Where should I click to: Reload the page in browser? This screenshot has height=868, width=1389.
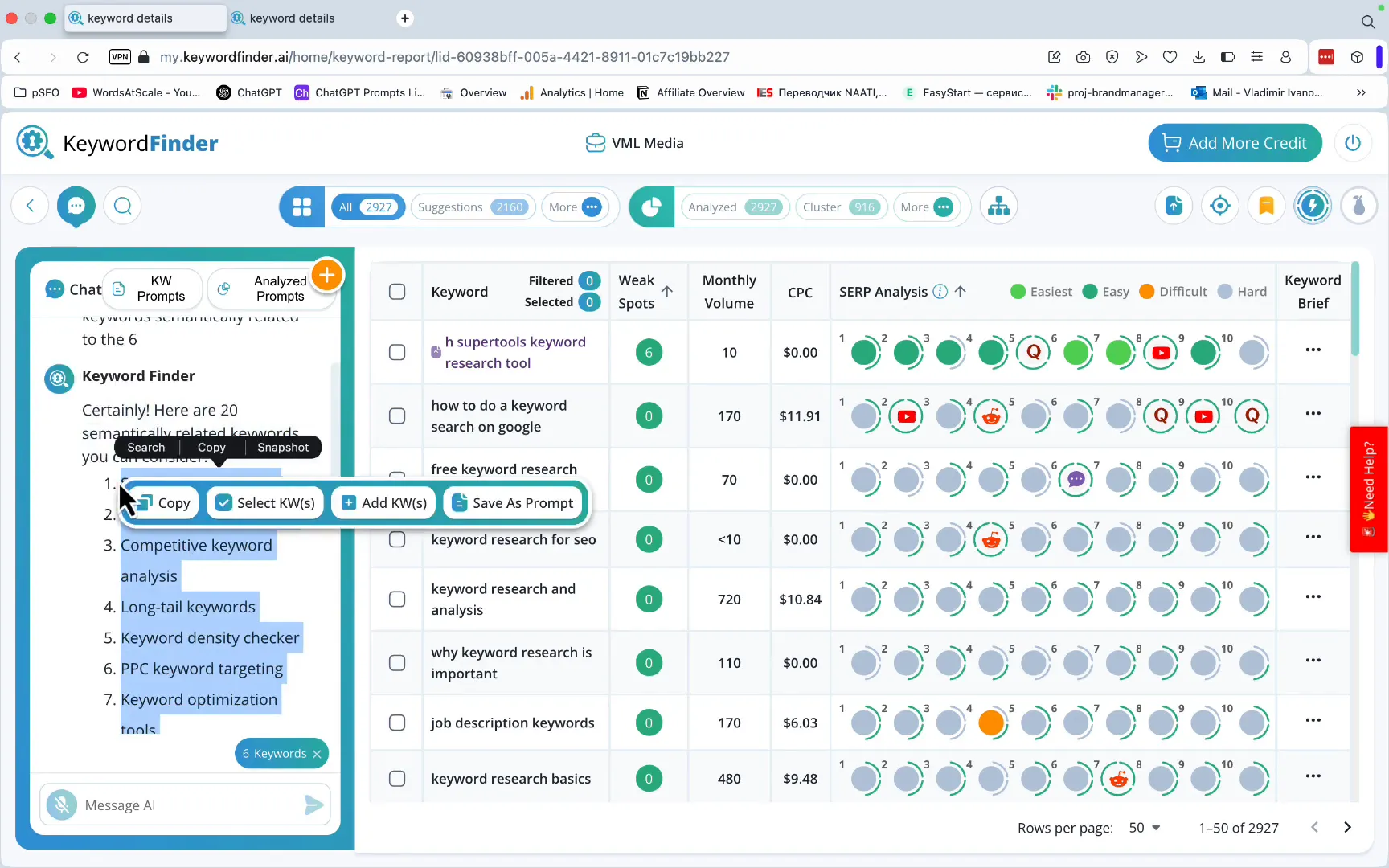pos(83,57)
